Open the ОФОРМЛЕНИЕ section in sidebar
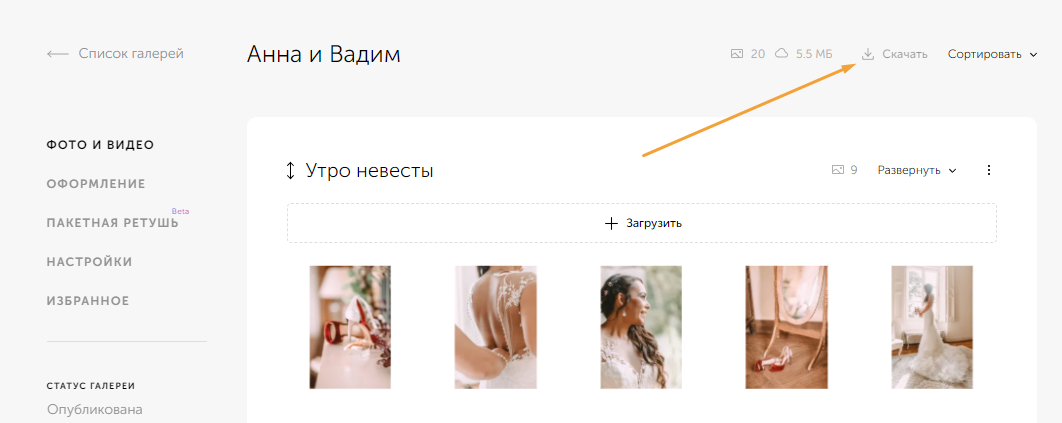The height and width of the screenshot is (423, 1062). click(x=96, y=184)
